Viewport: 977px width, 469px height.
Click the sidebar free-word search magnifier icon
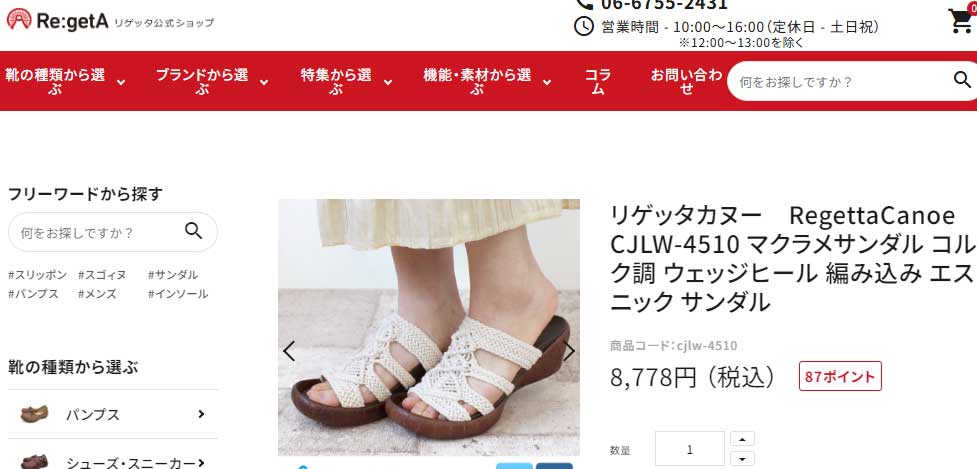click(x=194, y=231)
